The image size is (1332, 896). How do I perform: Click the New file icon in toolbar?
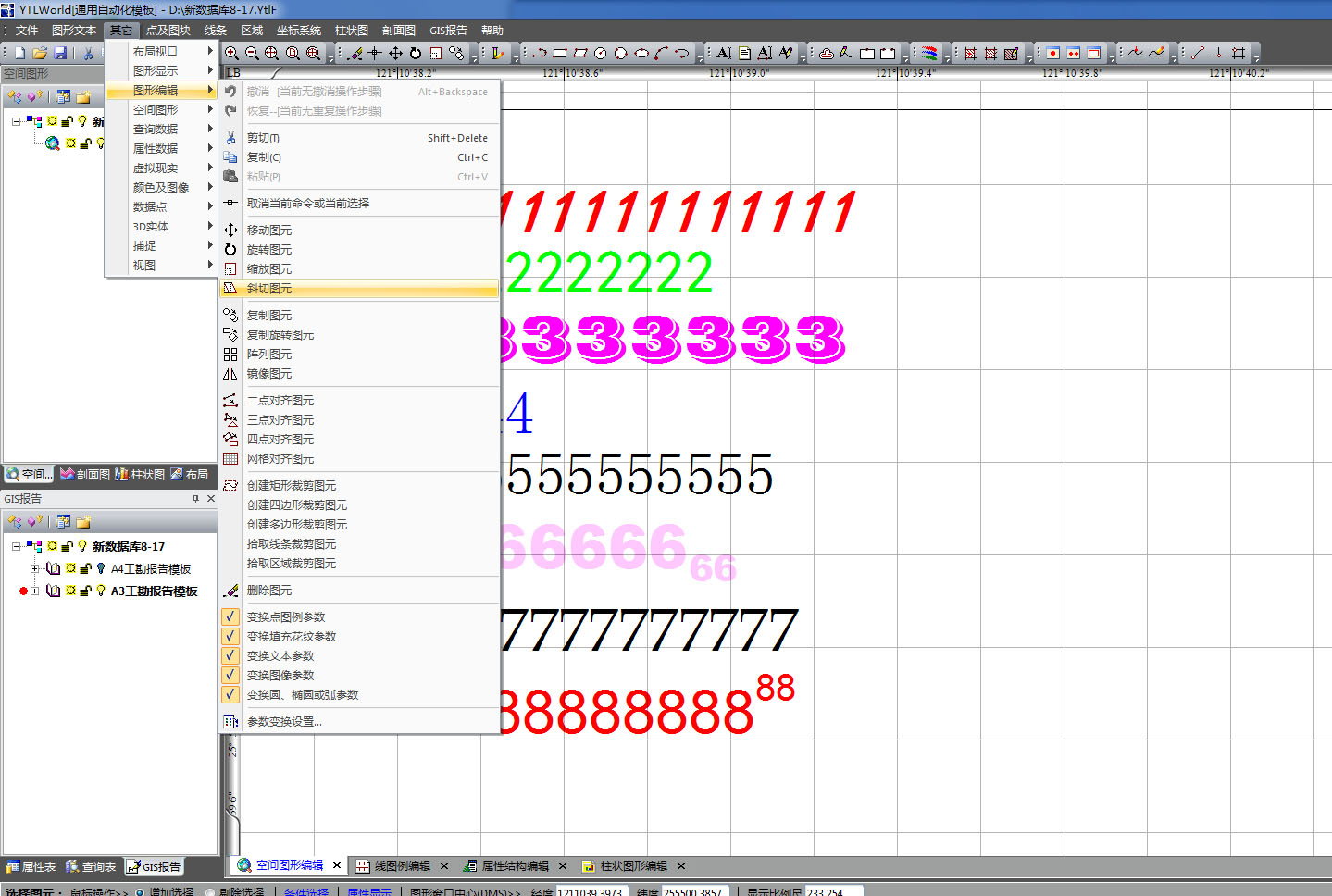(x=19, y=53)
